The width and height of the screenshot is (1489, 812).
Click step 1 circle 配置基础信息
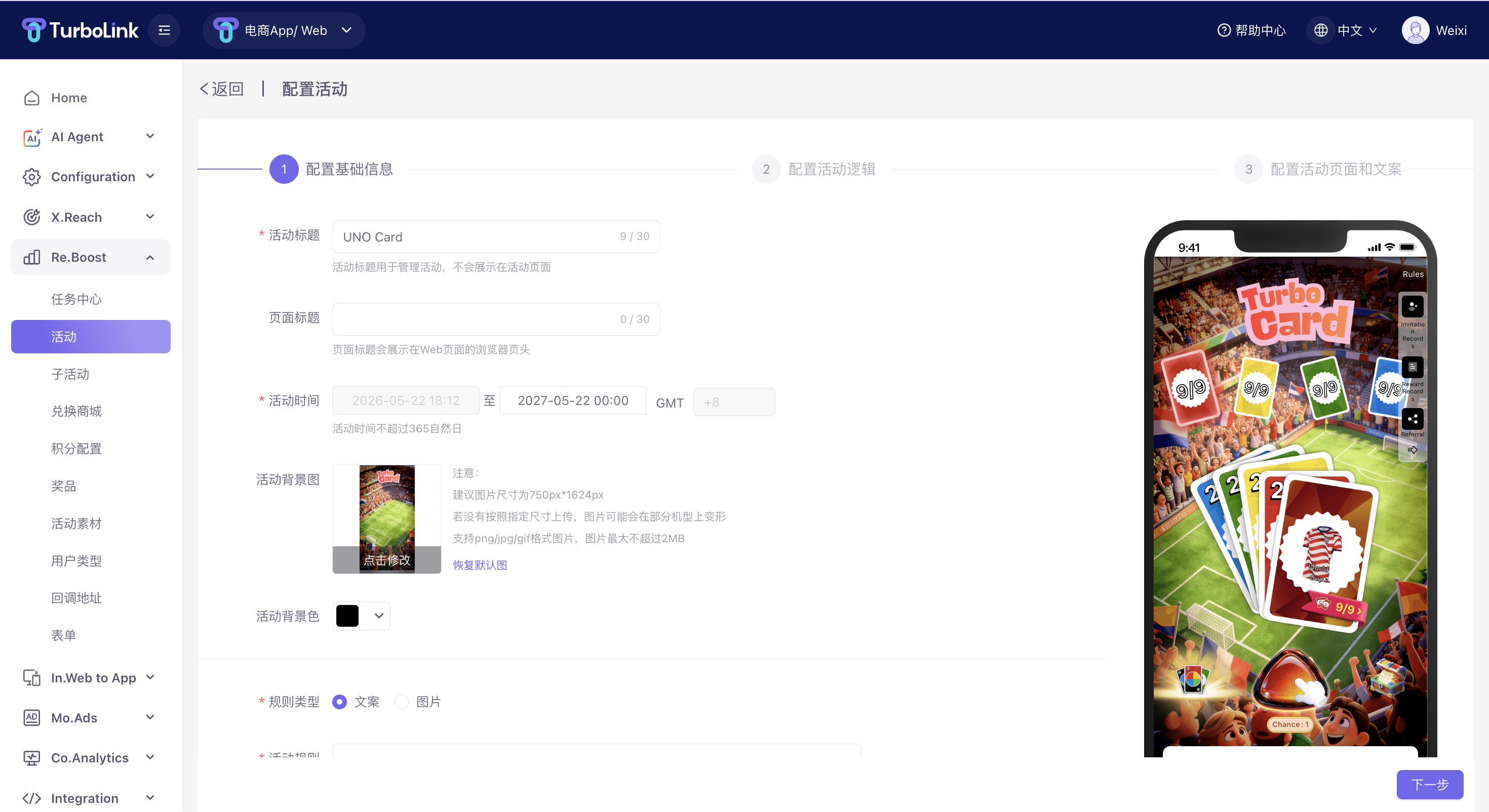(284, 169)
